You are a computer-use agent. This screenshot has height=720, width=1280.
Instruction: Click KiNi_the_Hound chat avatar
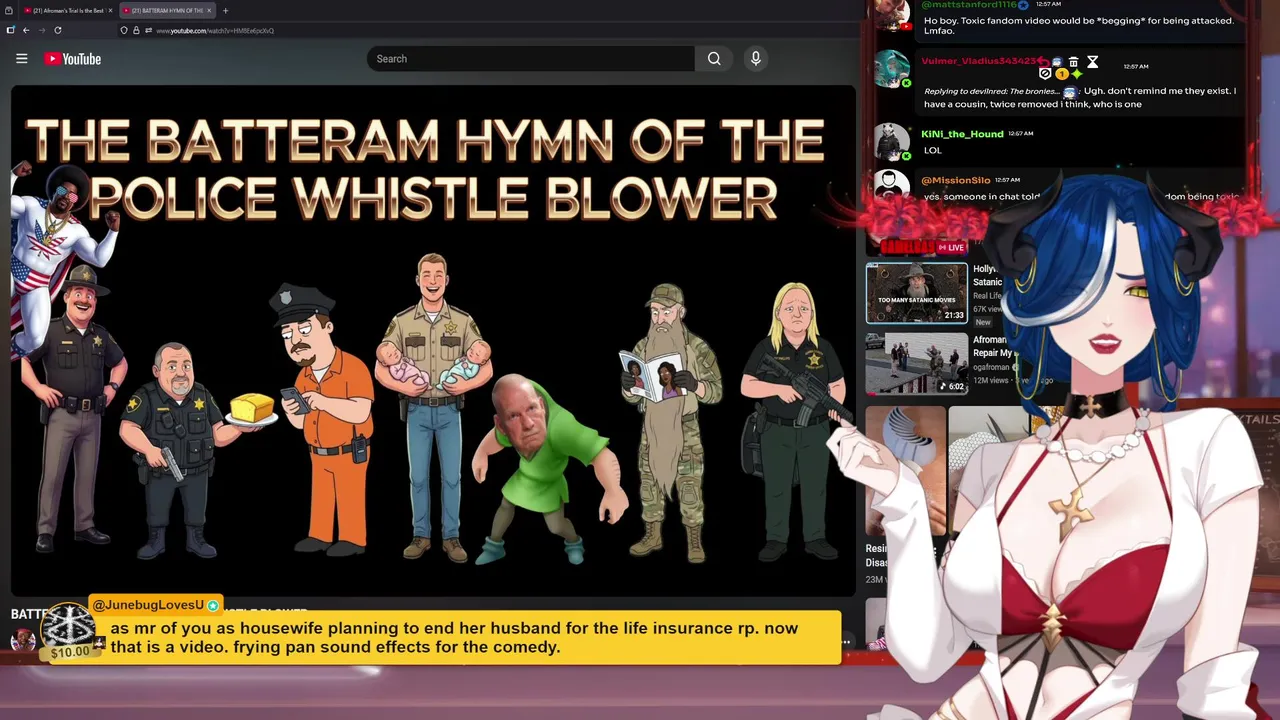(x=891, y=142)
